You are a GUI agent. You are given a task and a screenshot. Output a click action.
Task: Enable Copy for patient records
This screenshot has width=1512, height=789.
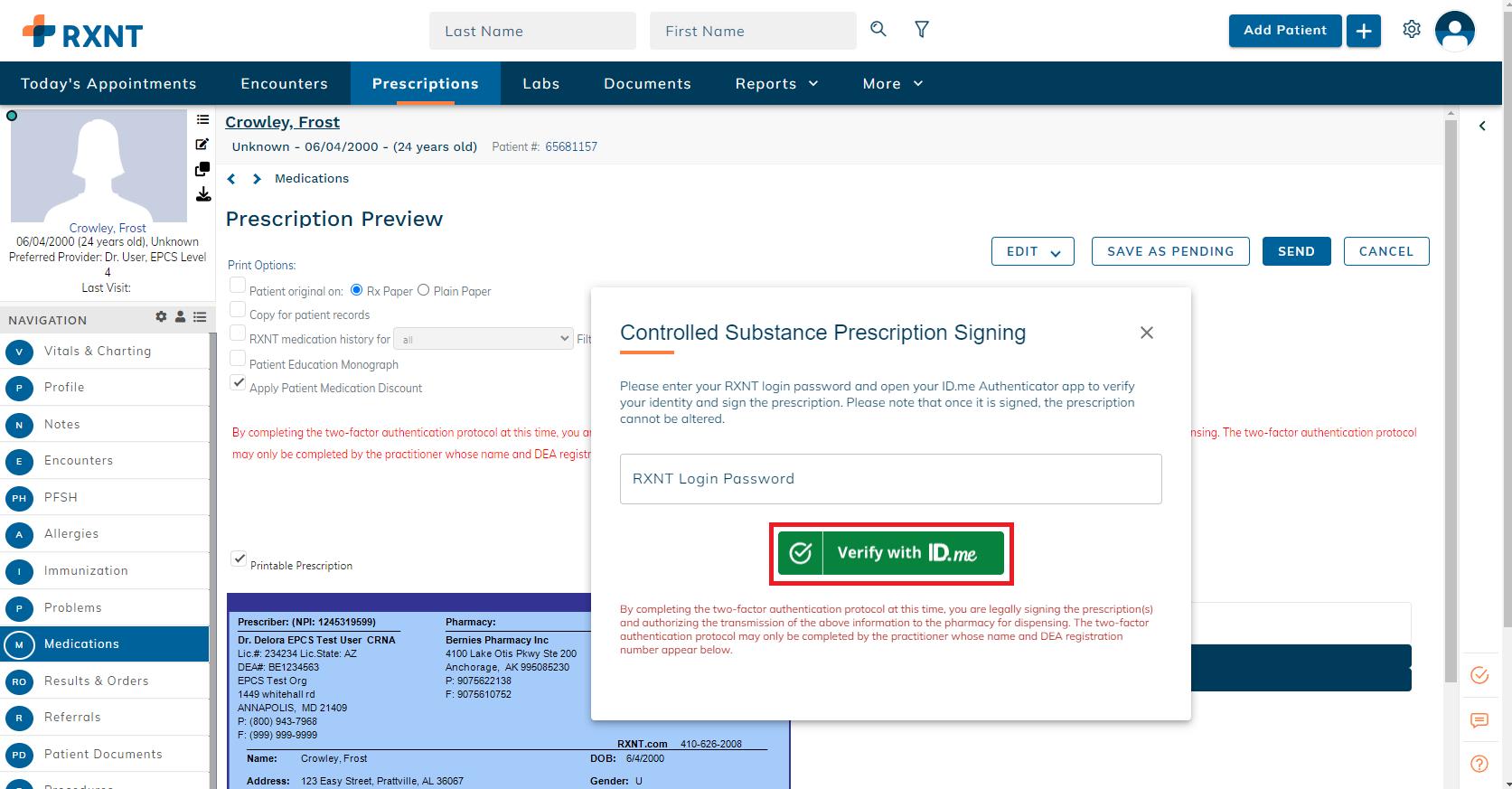point(238,309)
